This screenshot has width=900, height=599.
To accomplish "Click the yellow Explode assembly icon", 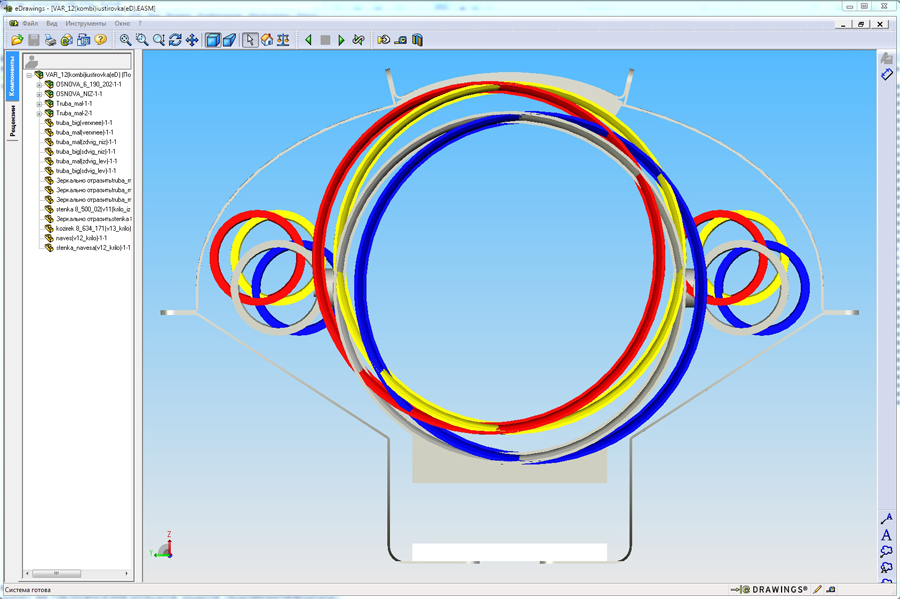I will [383, 40].
